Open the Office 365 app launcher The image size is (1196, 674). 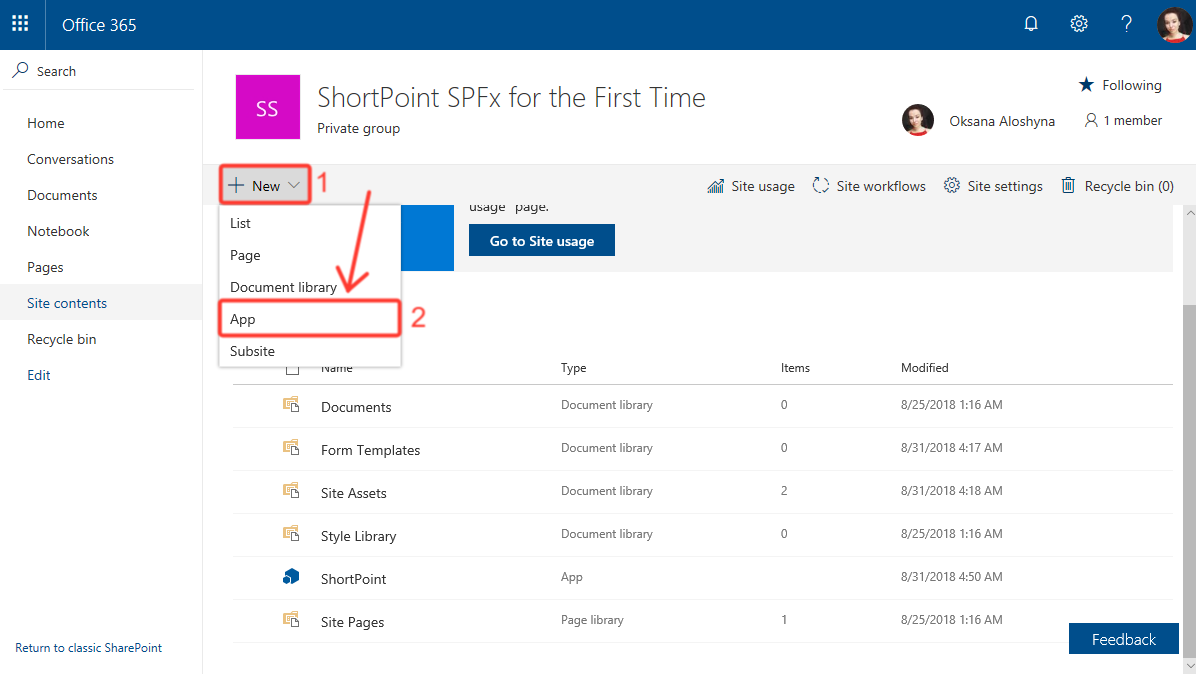coord(20,24)
